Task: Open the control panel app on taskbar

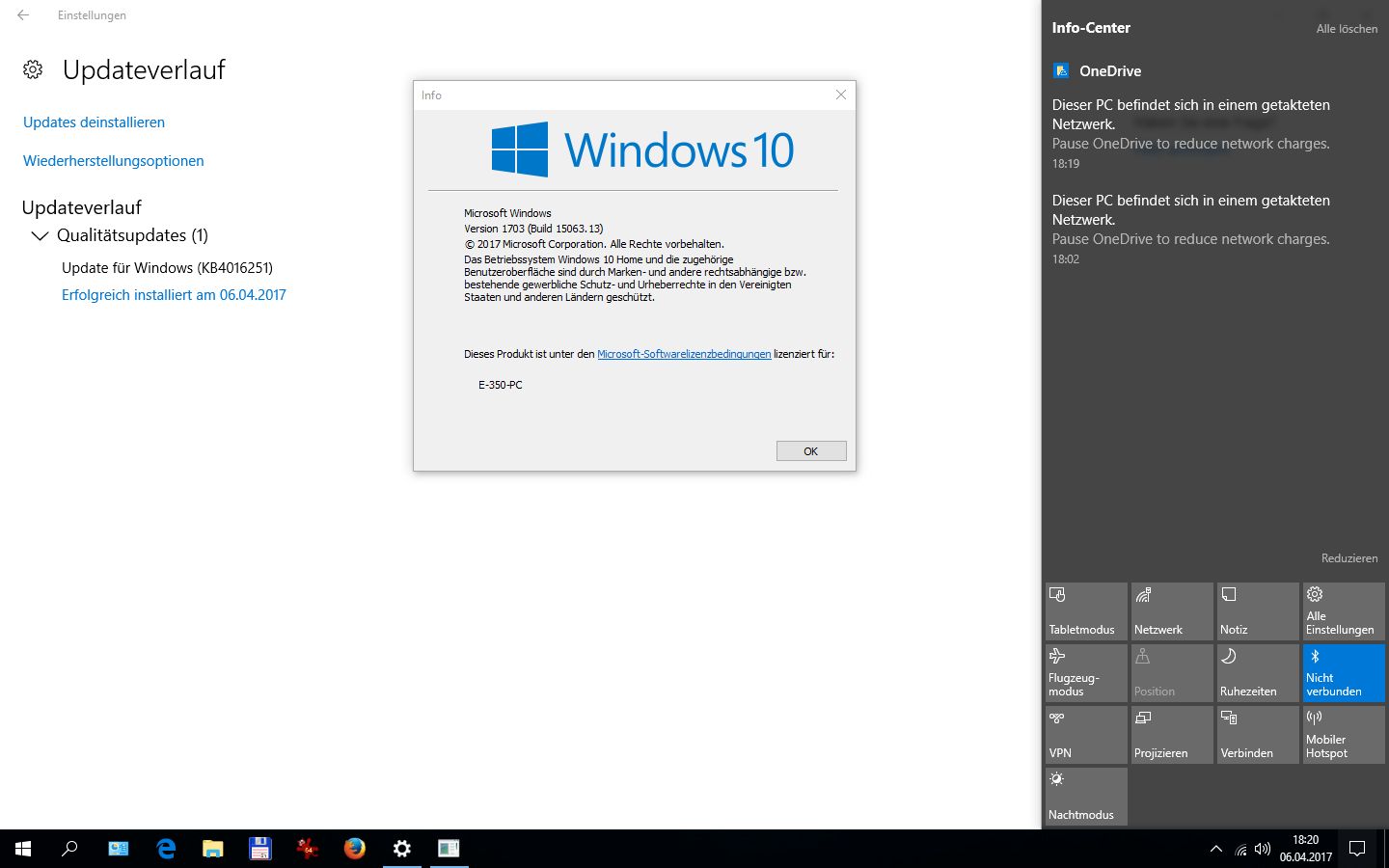Action: pyautogui.click(x=118, y=849)
